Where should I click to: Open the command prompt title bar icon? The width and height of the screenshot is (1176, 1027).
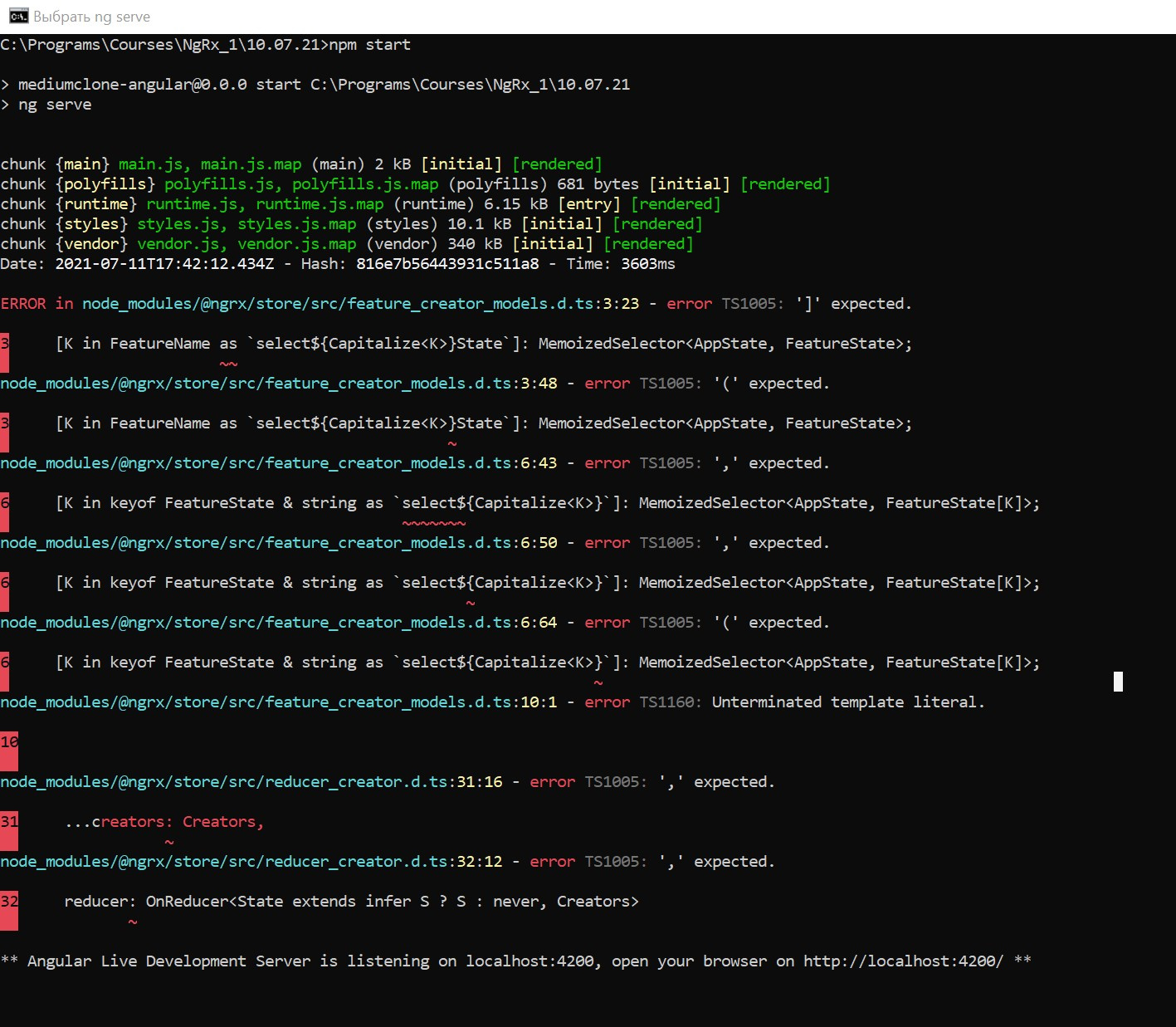[18, 17]
